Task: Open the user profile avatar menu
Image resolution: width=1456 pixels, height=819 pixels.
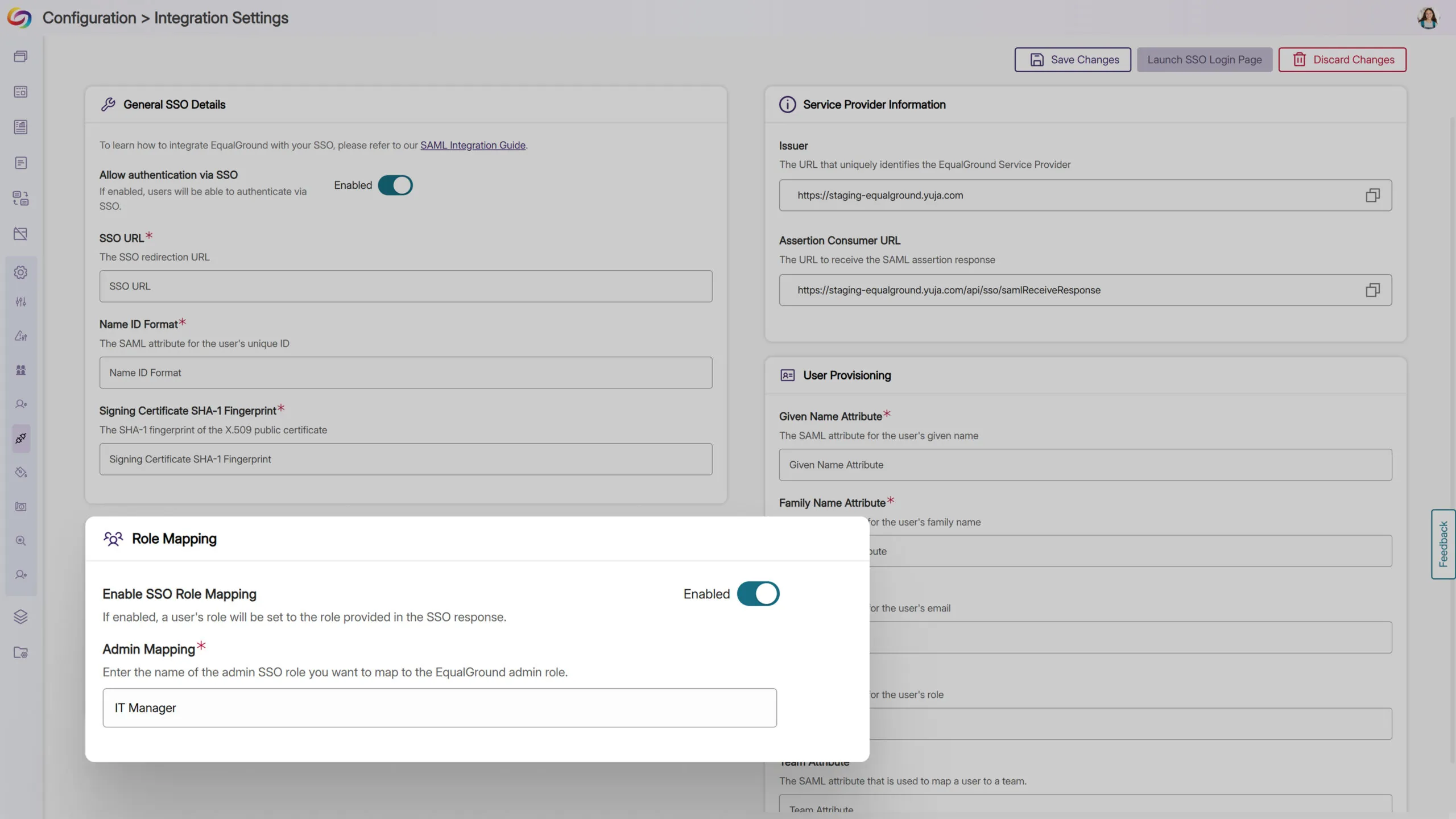Action: click(x=1428, y=18)
